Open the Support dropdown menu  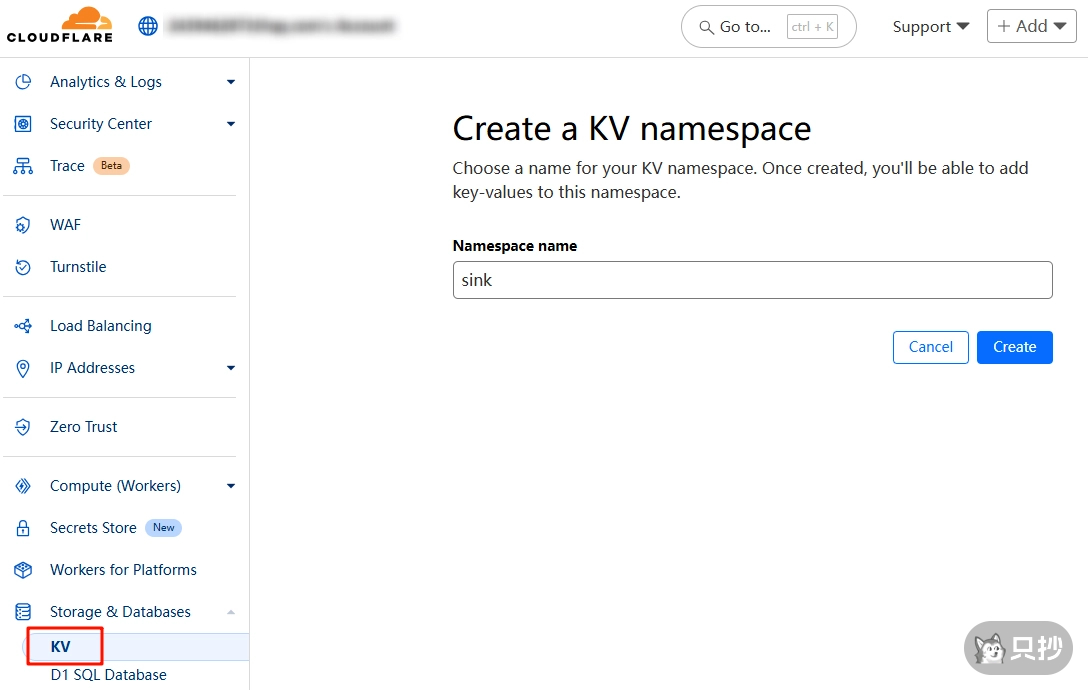[930, 27]
